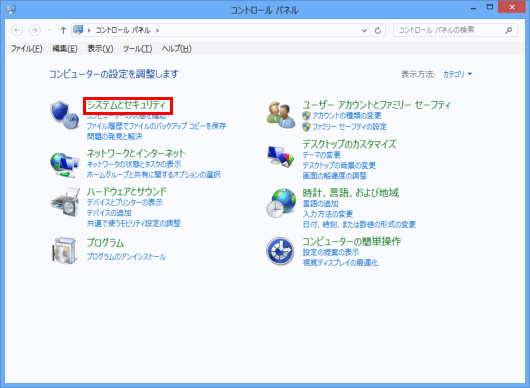The image size is (530, 388).
Task: Click 共通で使うモビリティ設定の調整 link
Action: [x=134, y=223]
